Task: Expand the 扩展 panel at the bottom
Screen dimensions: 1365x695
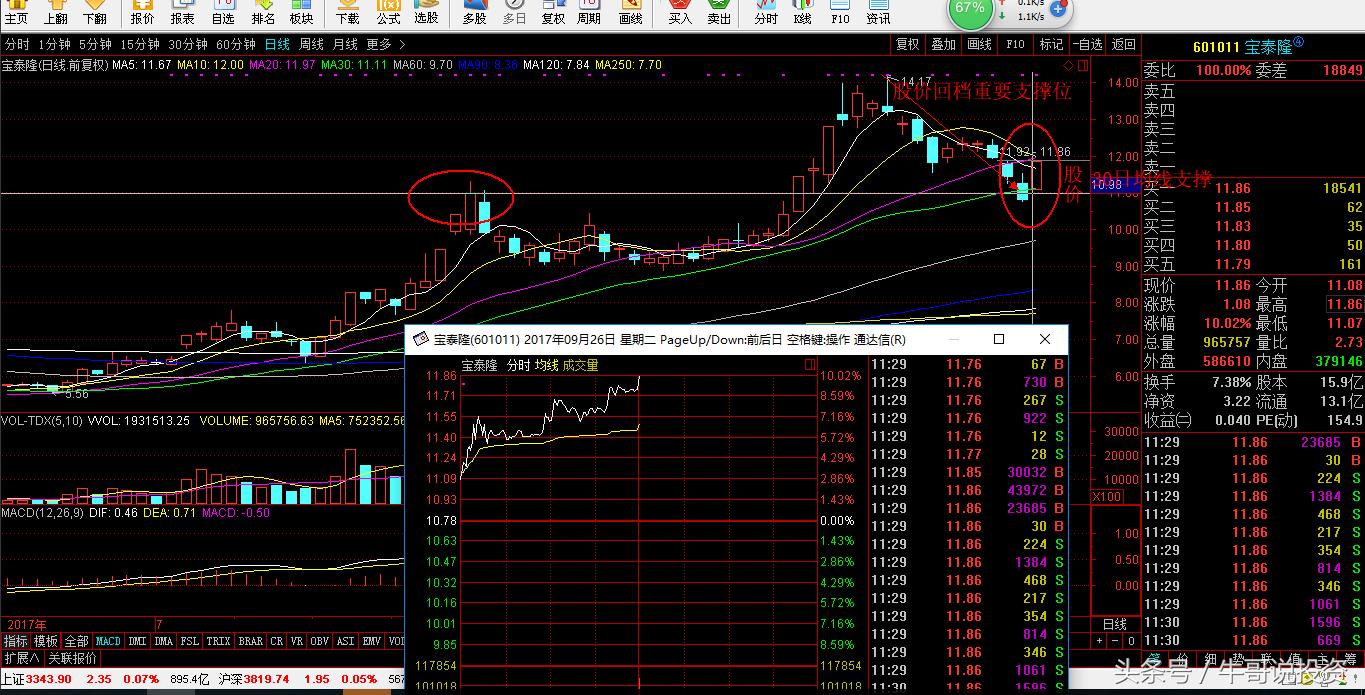Action: (21, 658)
